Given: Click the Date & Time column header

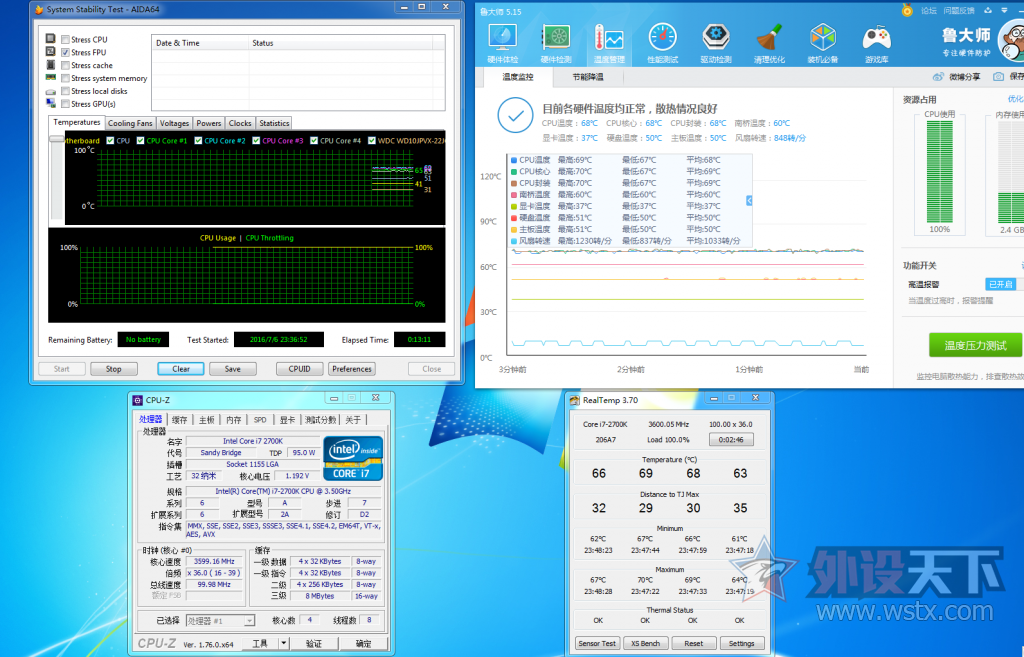Looking at the screenshot, I should [x=200, y=43].
